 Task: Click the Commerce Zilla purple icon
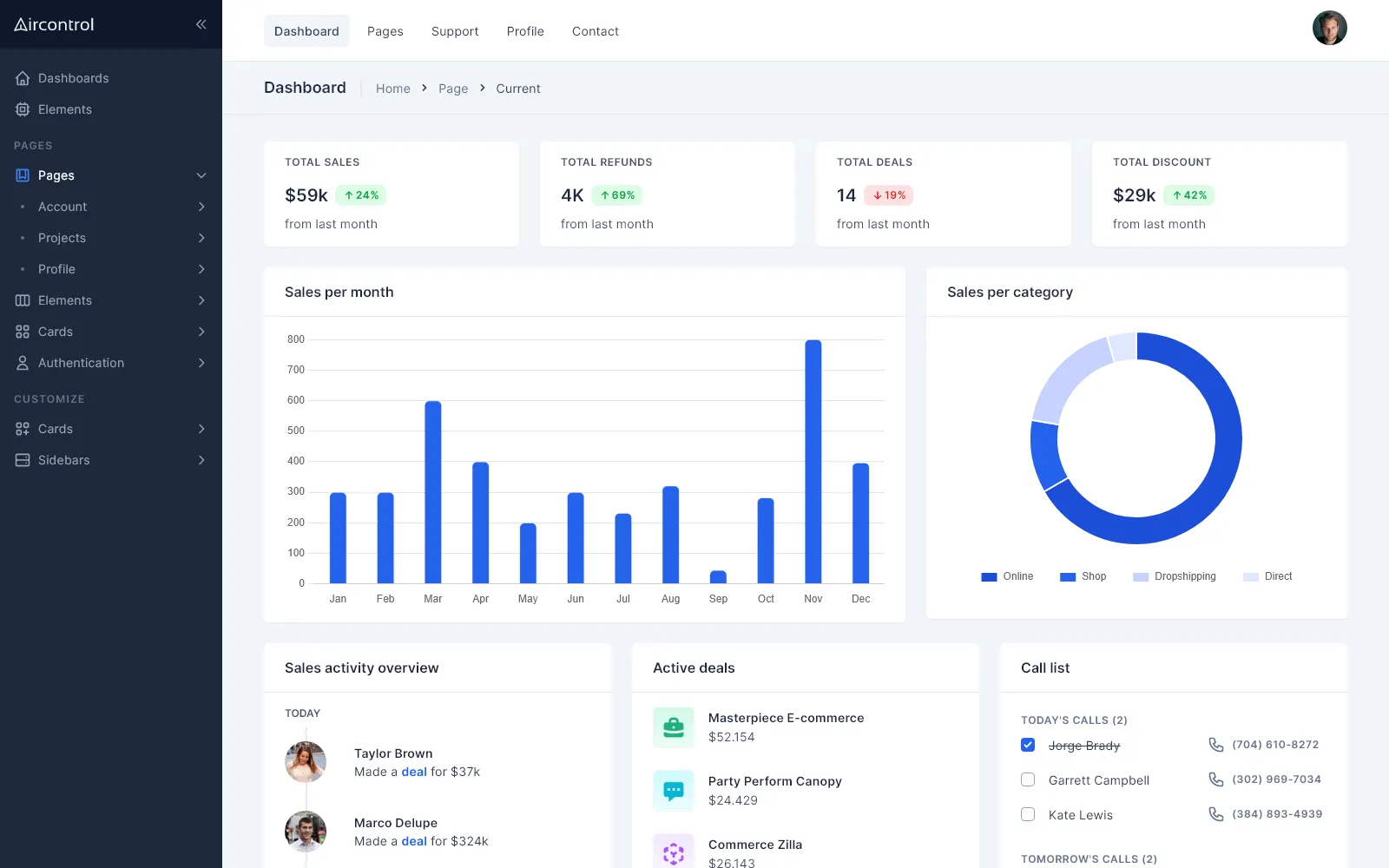click(674, 852)
